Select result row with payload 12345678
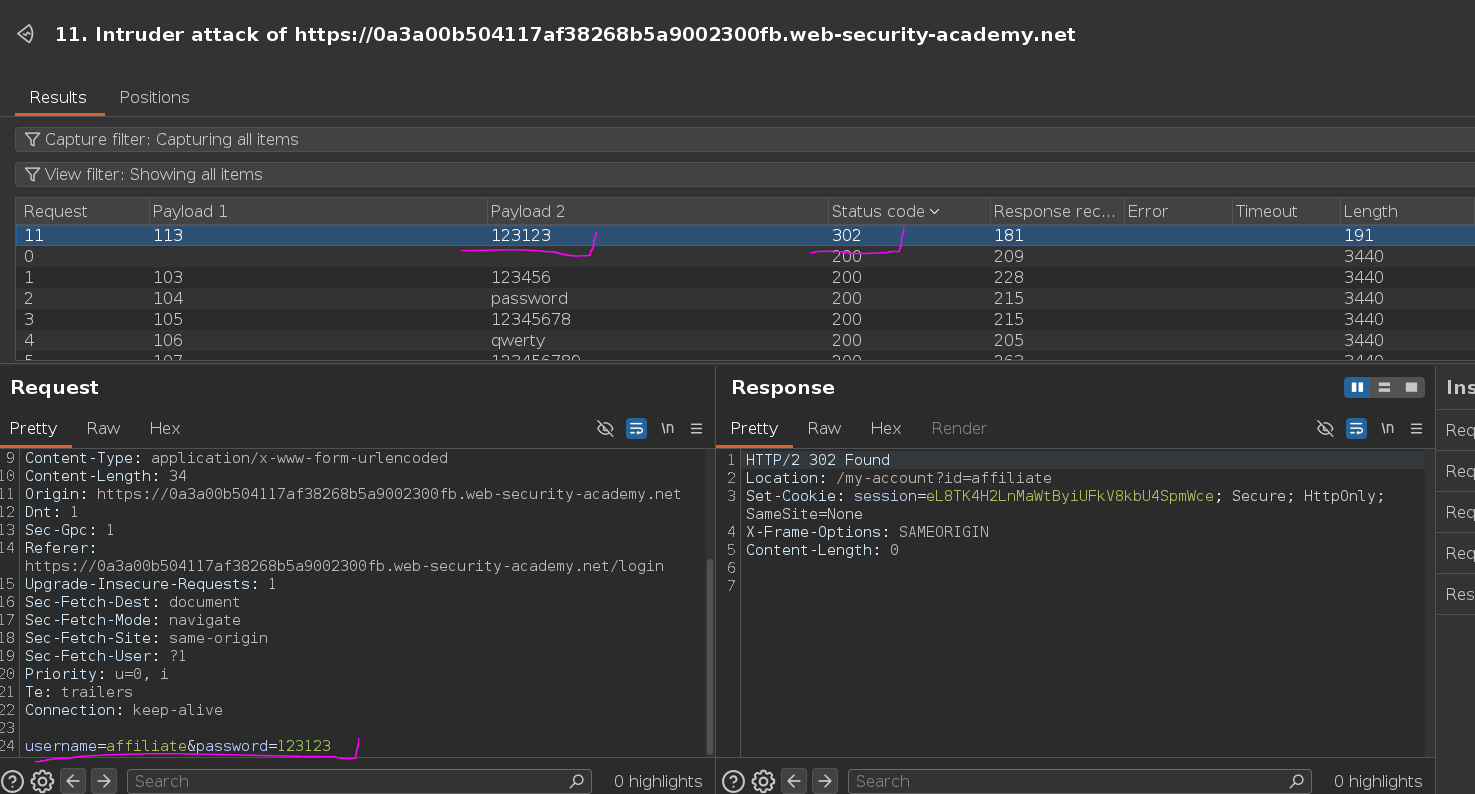 pos(745,319)
